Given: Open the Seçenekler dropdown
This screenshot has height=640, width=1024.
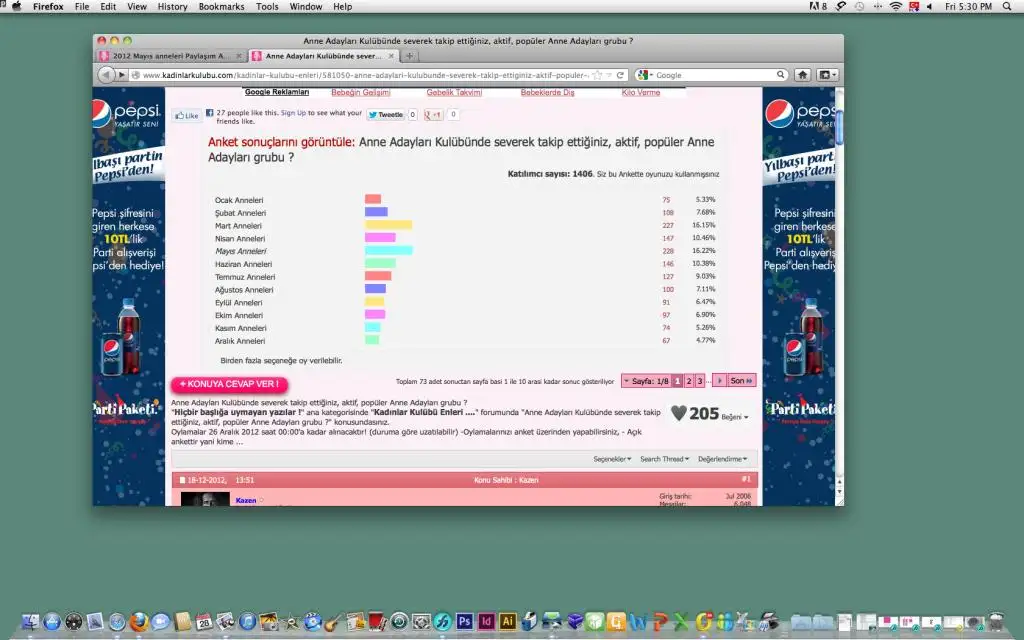Looking at the screenshot, I should [x=612, y=459].
